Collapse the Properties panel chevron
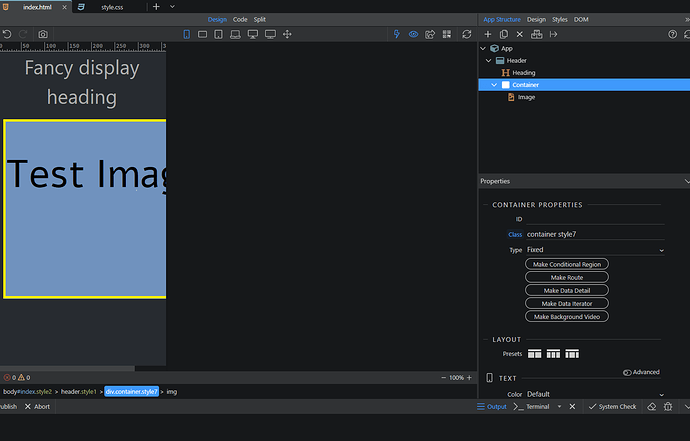This screenshot has height=441, width=690. 686,181
